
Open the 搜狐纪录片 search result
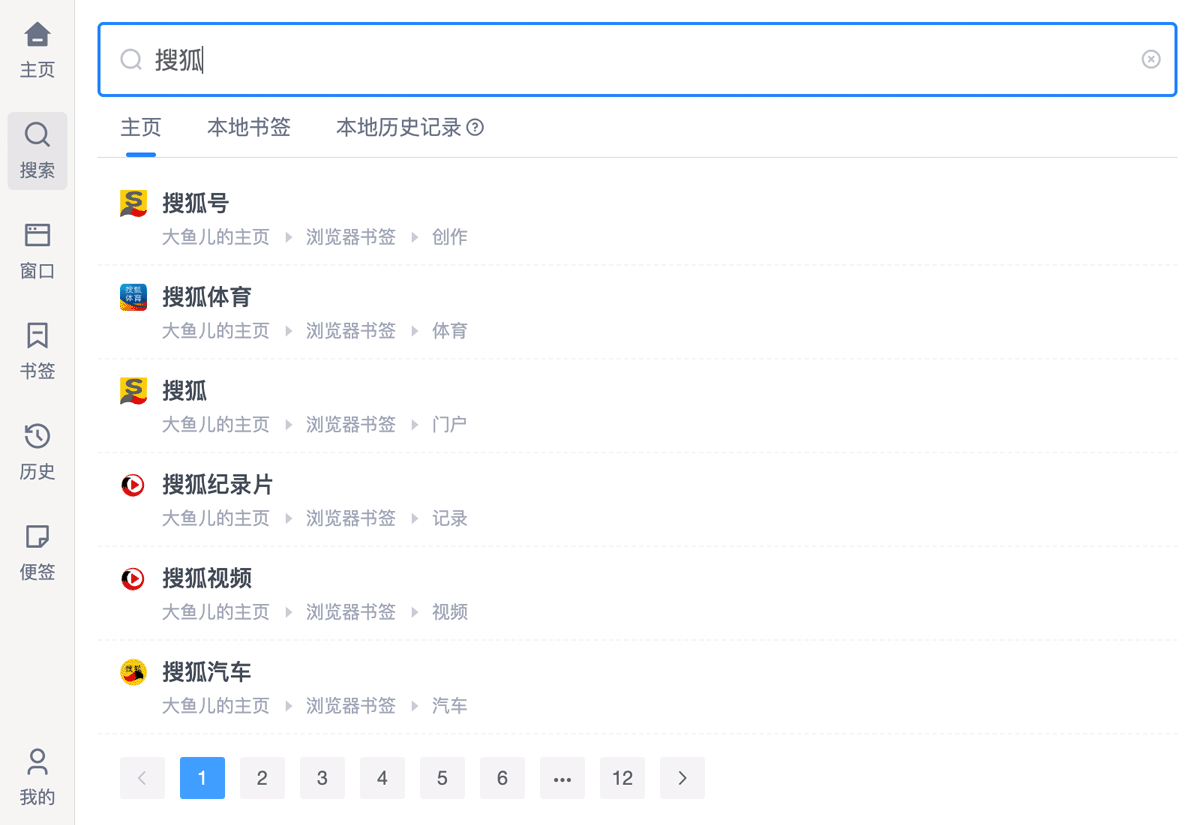tap(218, 485)
